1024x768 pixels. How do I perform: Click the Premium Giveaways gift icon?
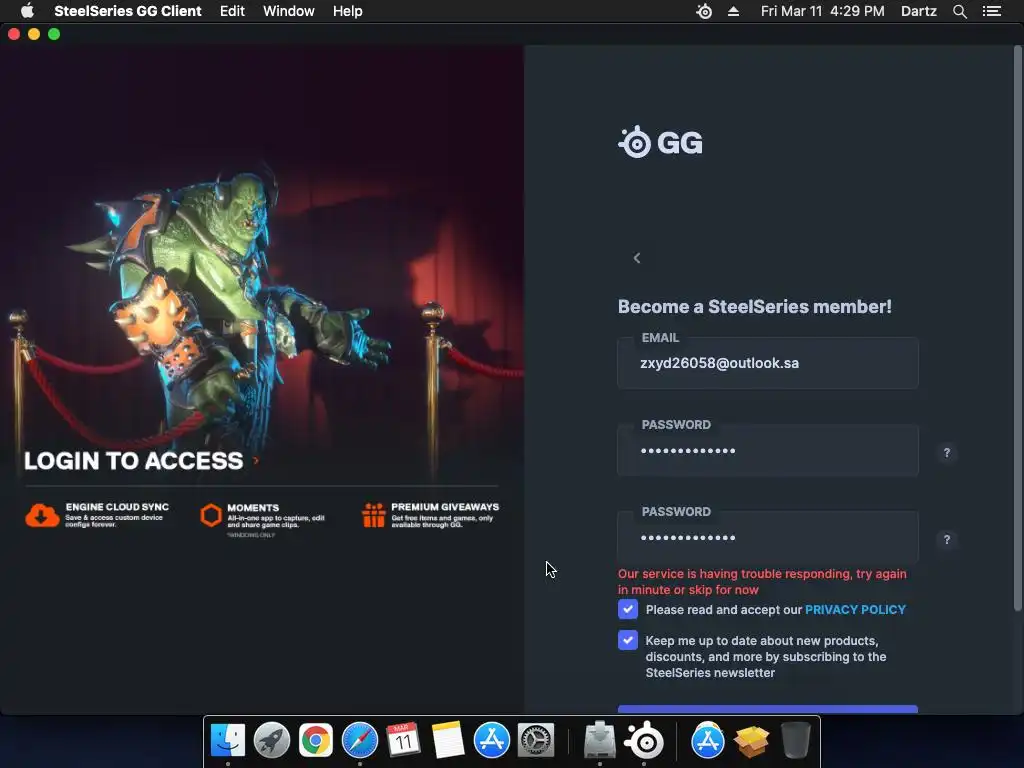pos(374,515)
